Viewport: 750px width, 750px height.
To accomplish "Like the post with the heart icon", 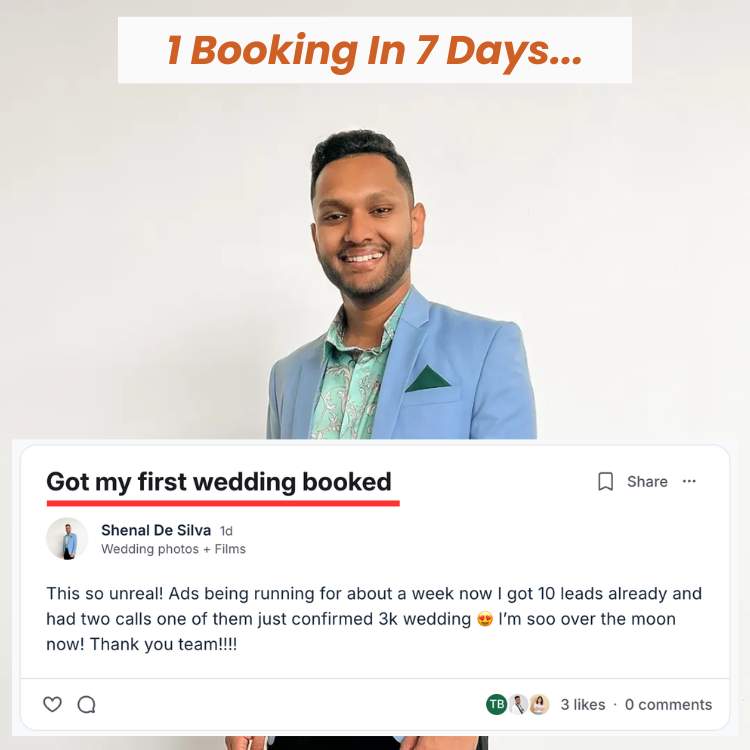I will point(52,704).
